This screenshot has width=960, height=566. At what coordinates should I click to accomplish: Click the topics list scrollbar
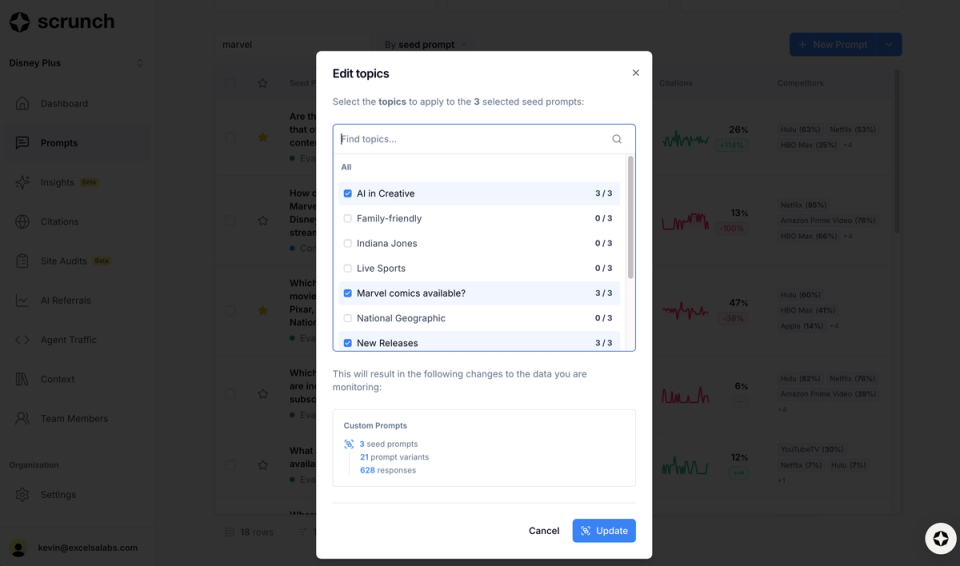(x=630, y=217)
